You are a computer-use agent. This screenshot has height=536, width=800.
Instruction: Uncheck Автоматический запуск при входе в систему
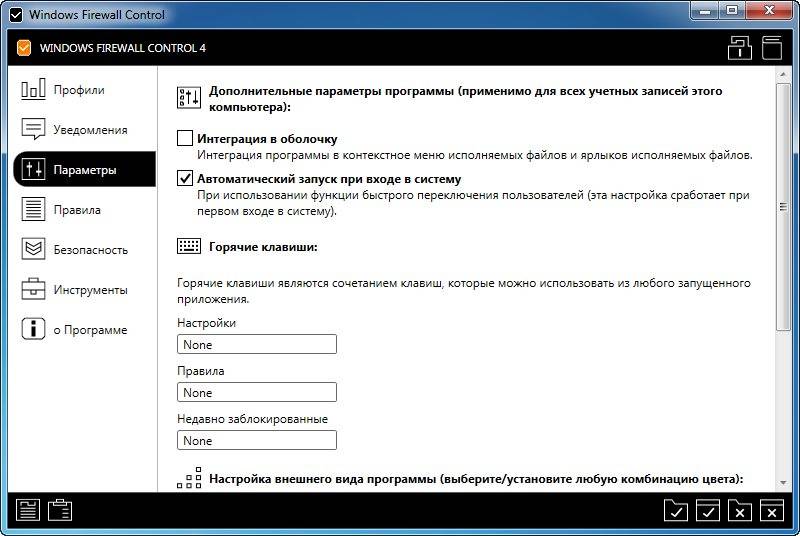coord(185,178)
